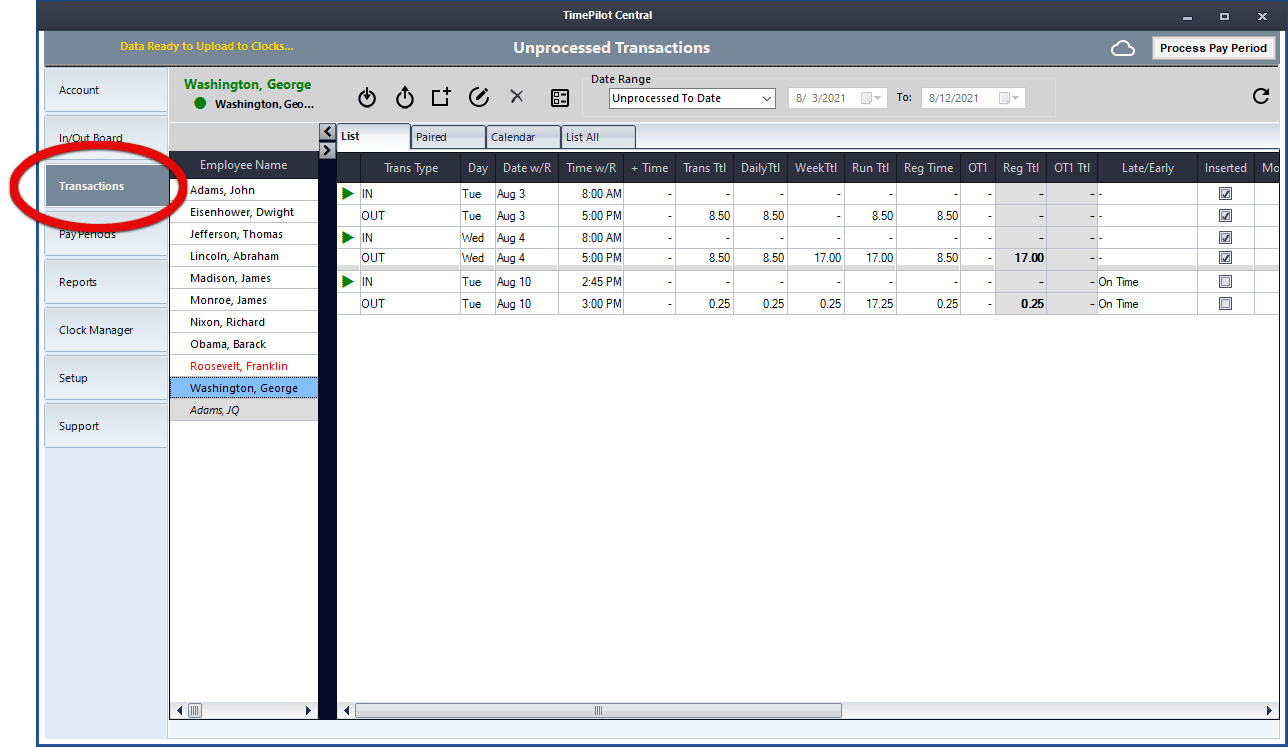Viewport: 1288px width, 747px height.
Task: Switch to the Paired tab
Action: 447,136
